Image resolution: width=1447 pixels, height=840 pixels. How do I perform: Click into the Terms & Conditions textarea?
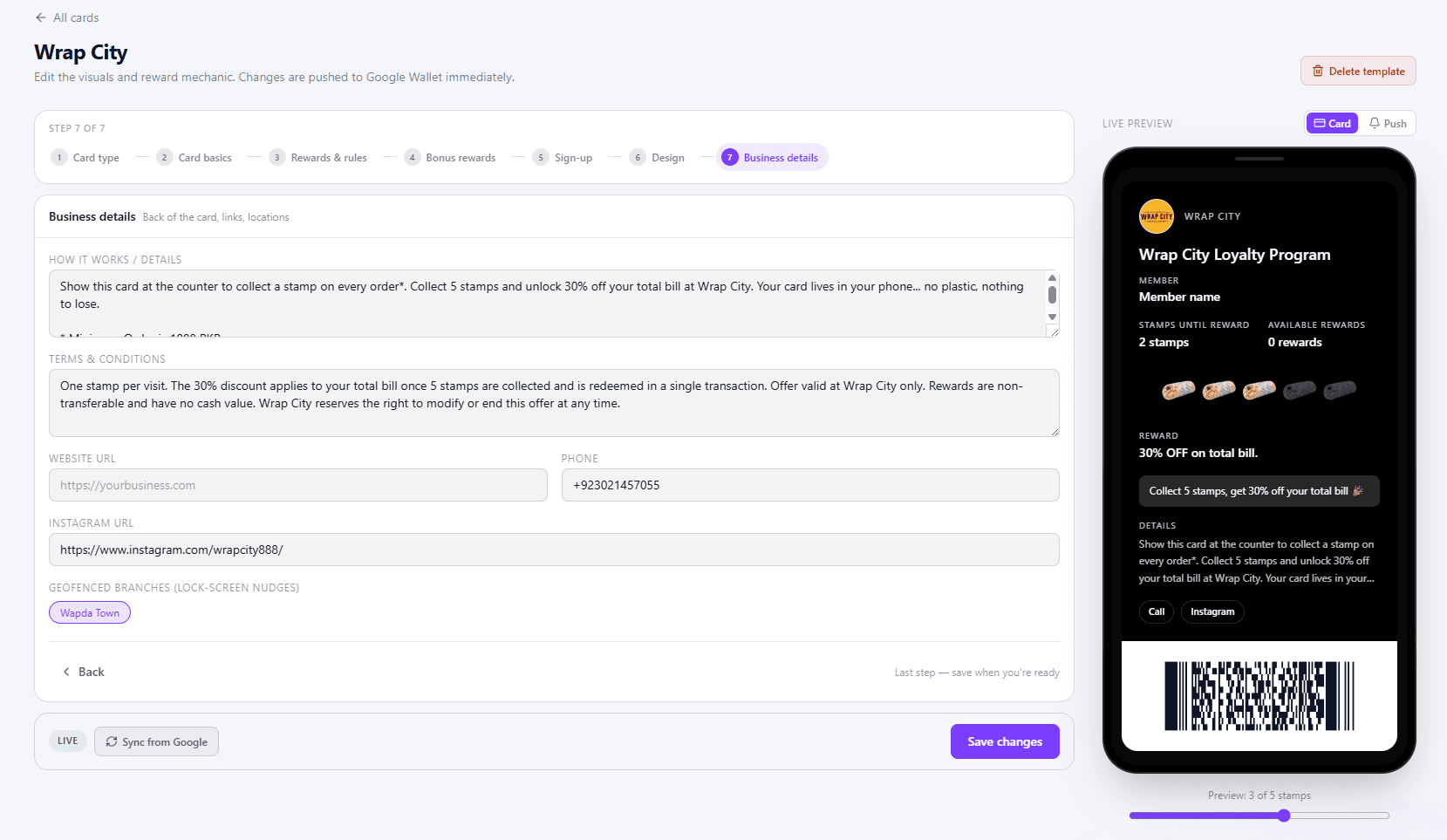[554, 403]
